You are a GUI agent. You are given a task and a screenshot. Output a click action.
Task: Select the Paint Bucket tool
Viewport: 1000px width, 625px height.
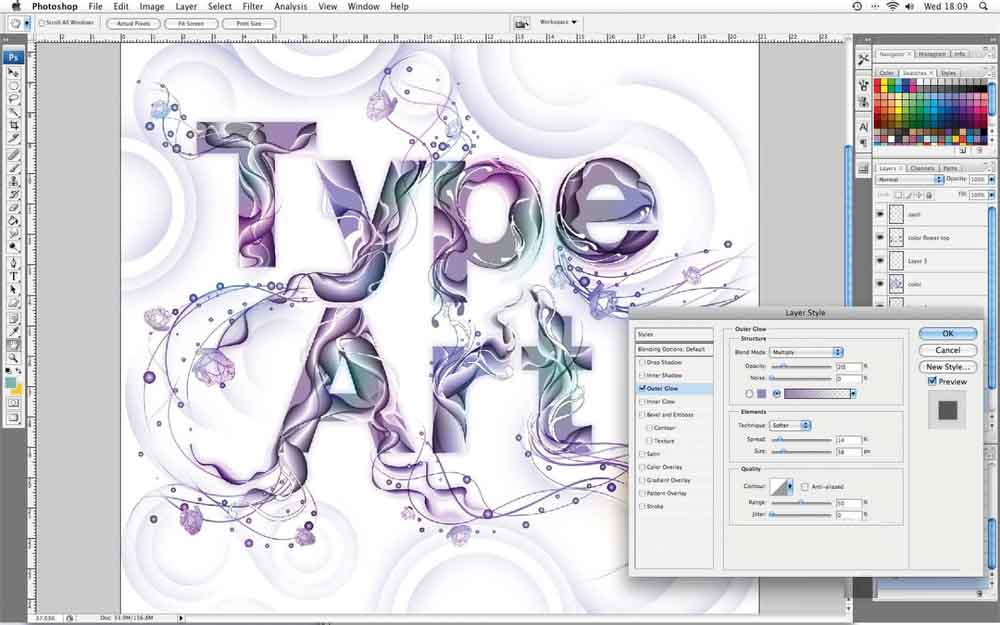click(x=13, y=221)
